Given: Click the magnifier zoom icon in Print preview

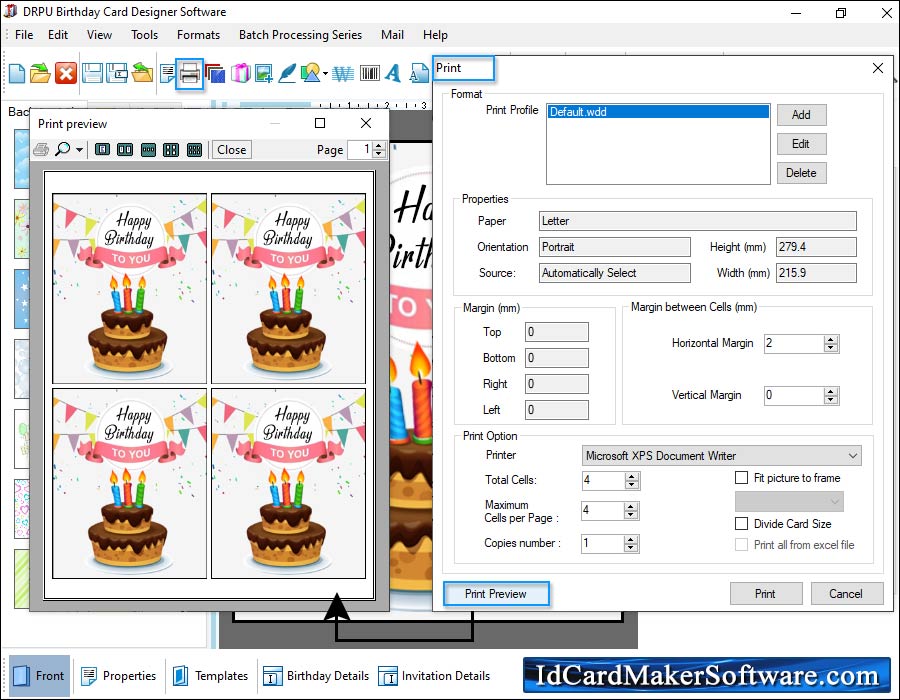Looking at the screenshot, I should coord(62,149).
